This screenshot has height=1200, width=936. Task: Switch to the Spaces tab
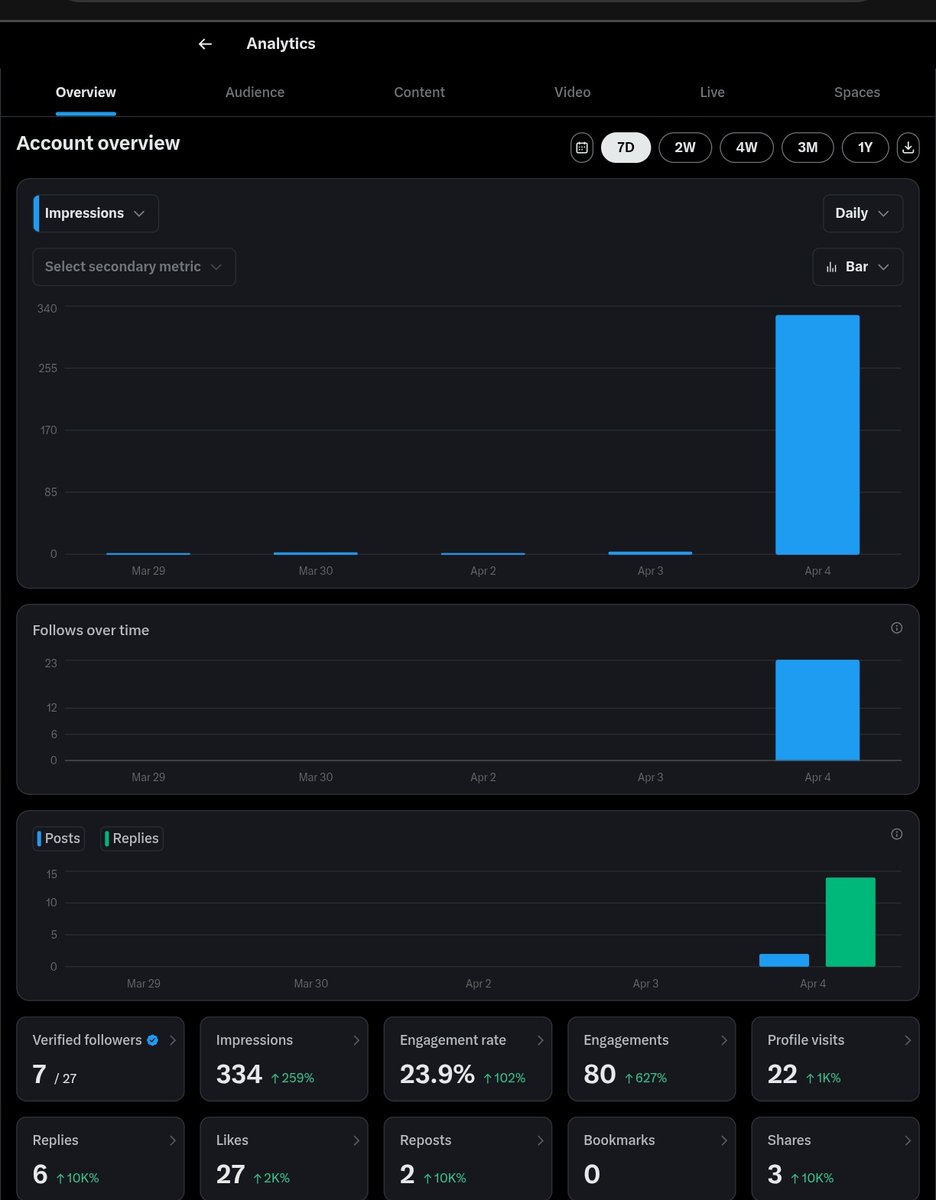pyautogui.click(x=857, y=92)
